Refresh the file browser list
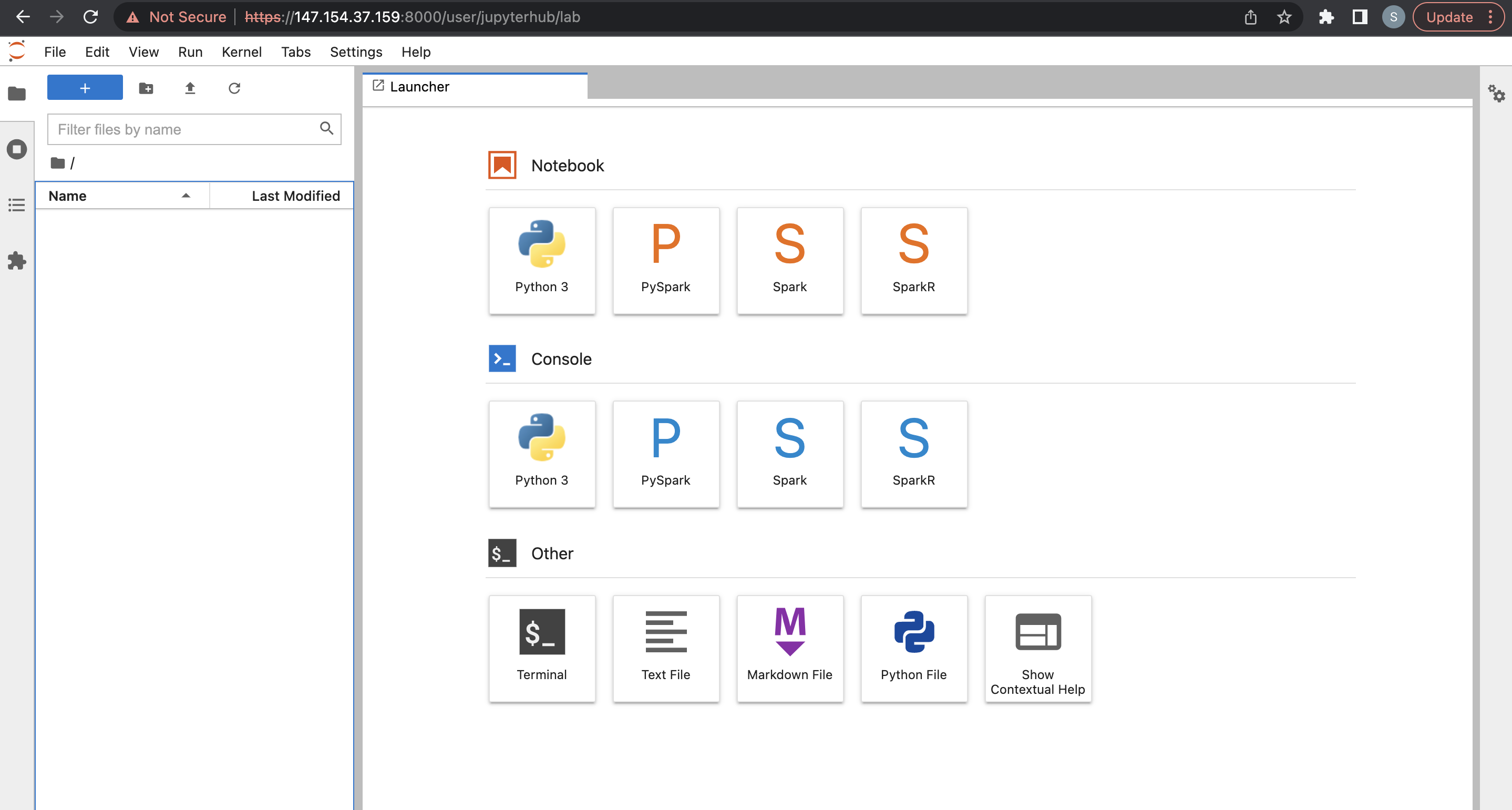The image size is (1512, 810). [234, 88]
